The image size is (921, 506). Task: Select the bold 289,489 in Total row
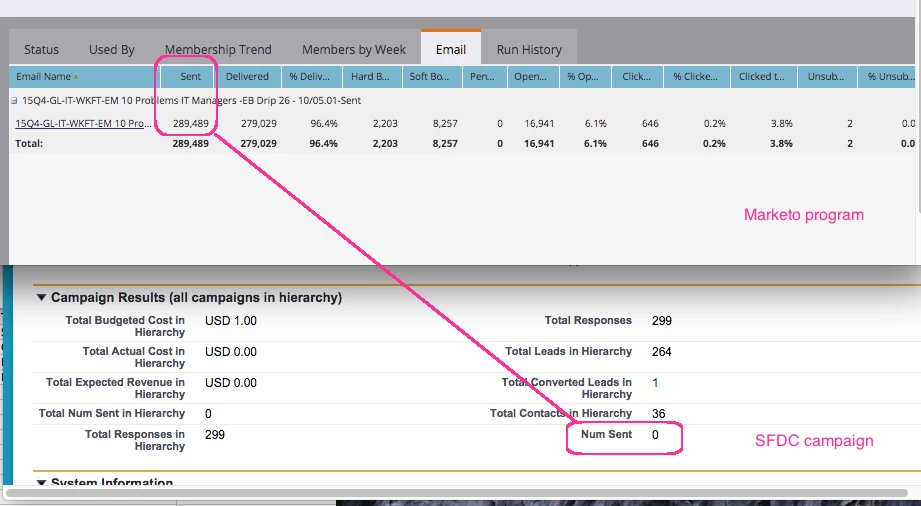(x=190, y=143)
